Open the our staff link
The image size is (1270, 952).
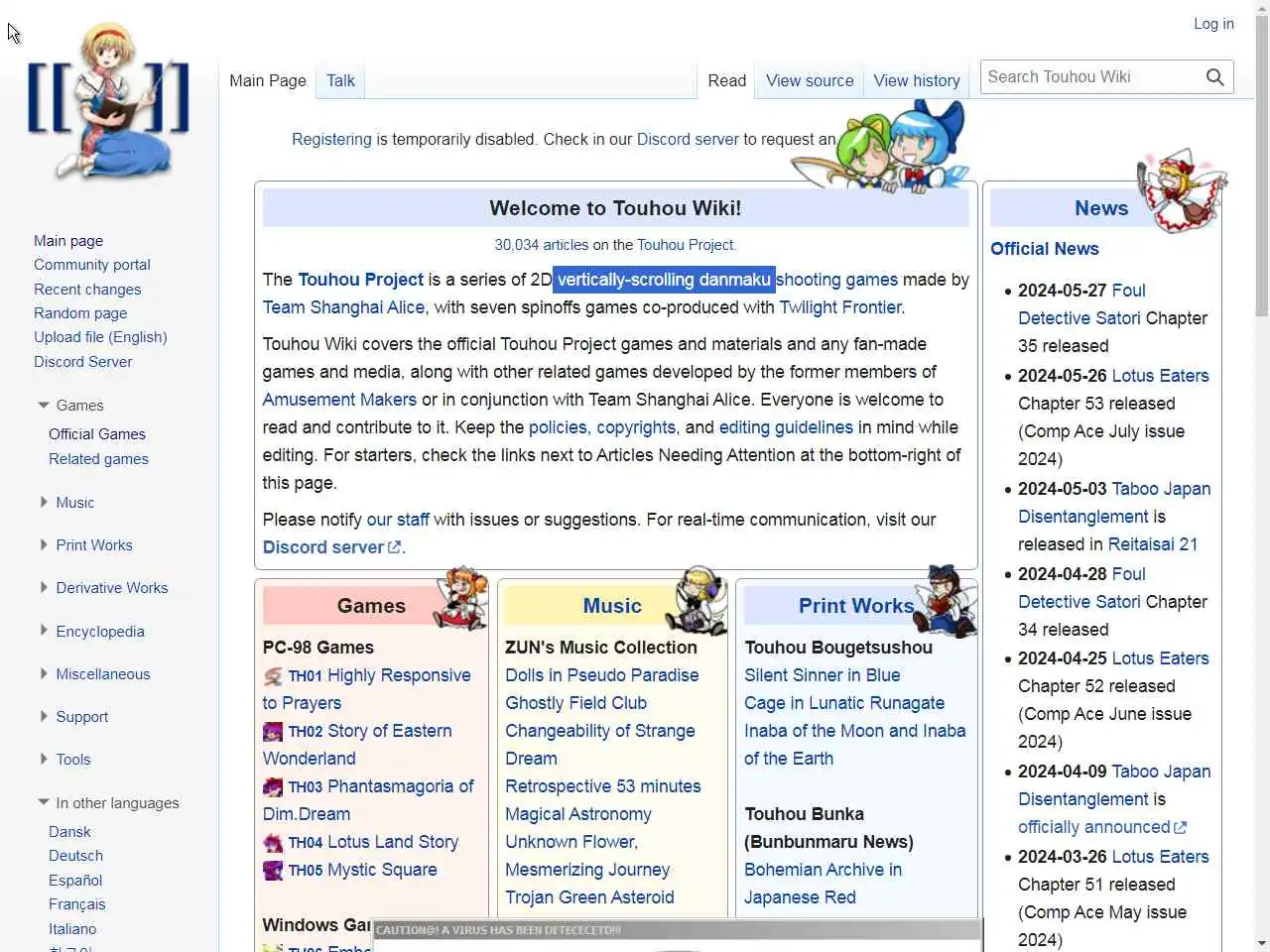tap(398, 520)
